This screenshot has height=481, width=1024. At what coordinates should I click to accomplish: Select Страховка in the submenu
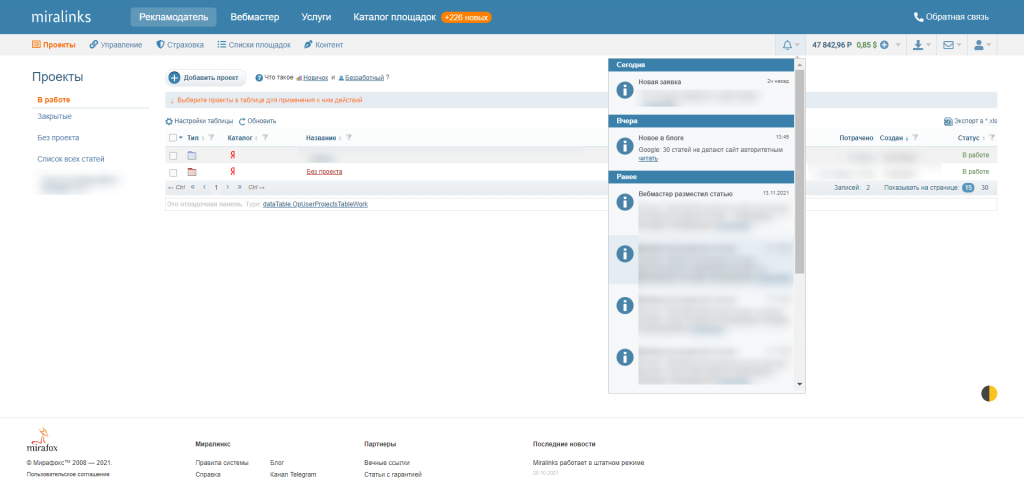[180, 45]
